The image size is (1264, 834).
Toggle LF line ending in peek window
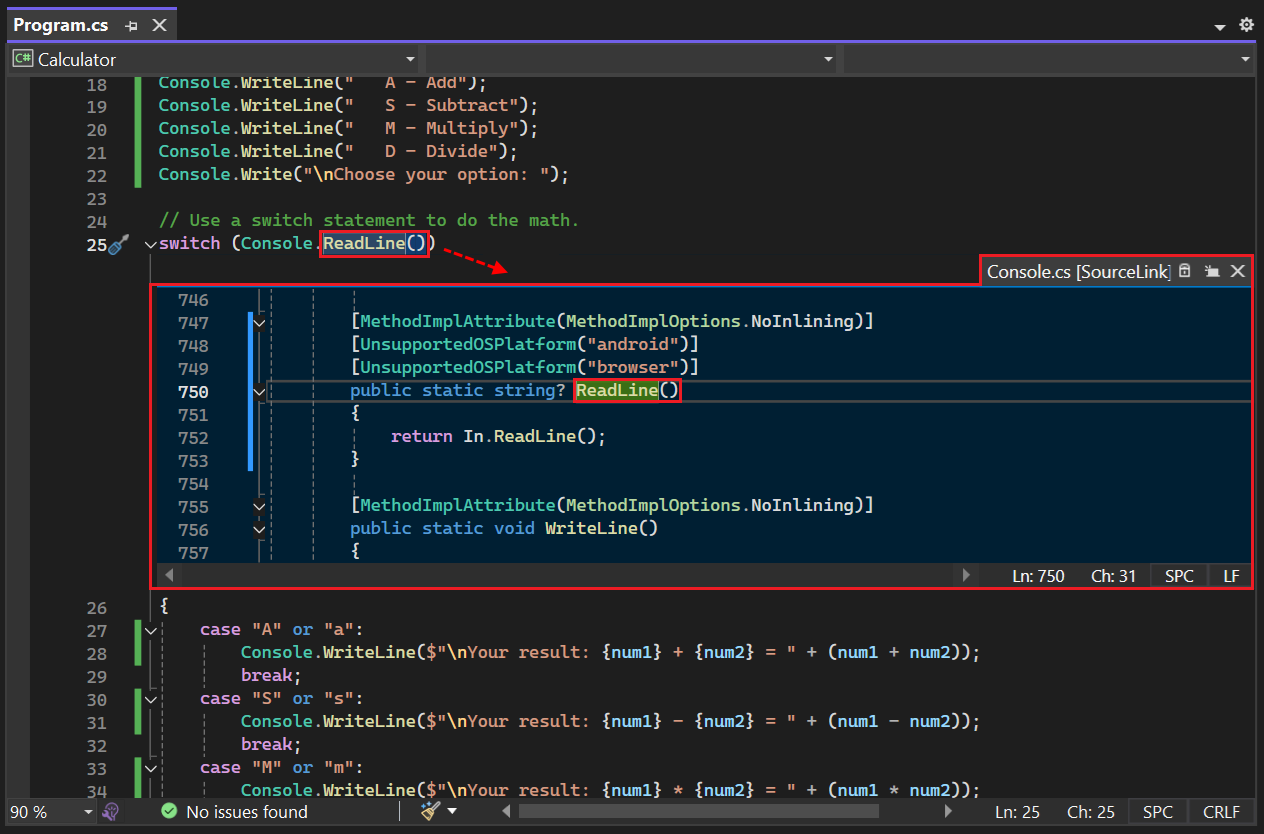coord(1231,576)
